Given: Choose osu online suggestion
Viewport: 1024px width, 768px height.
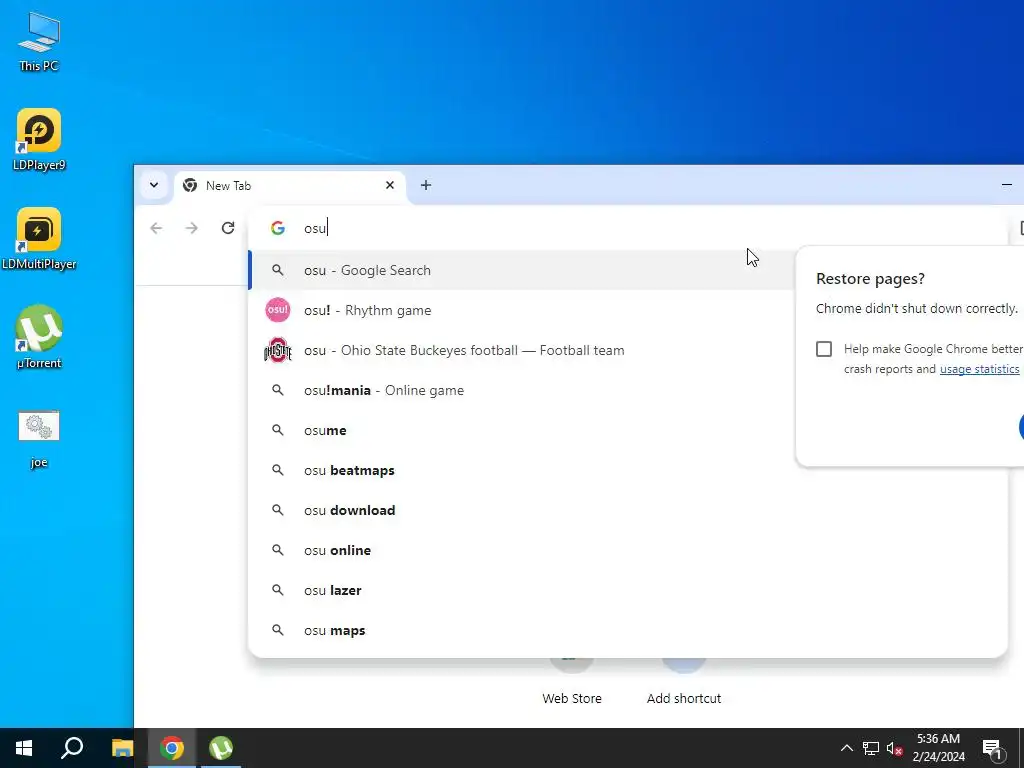Looking at the screenshot, I should 627,551.
